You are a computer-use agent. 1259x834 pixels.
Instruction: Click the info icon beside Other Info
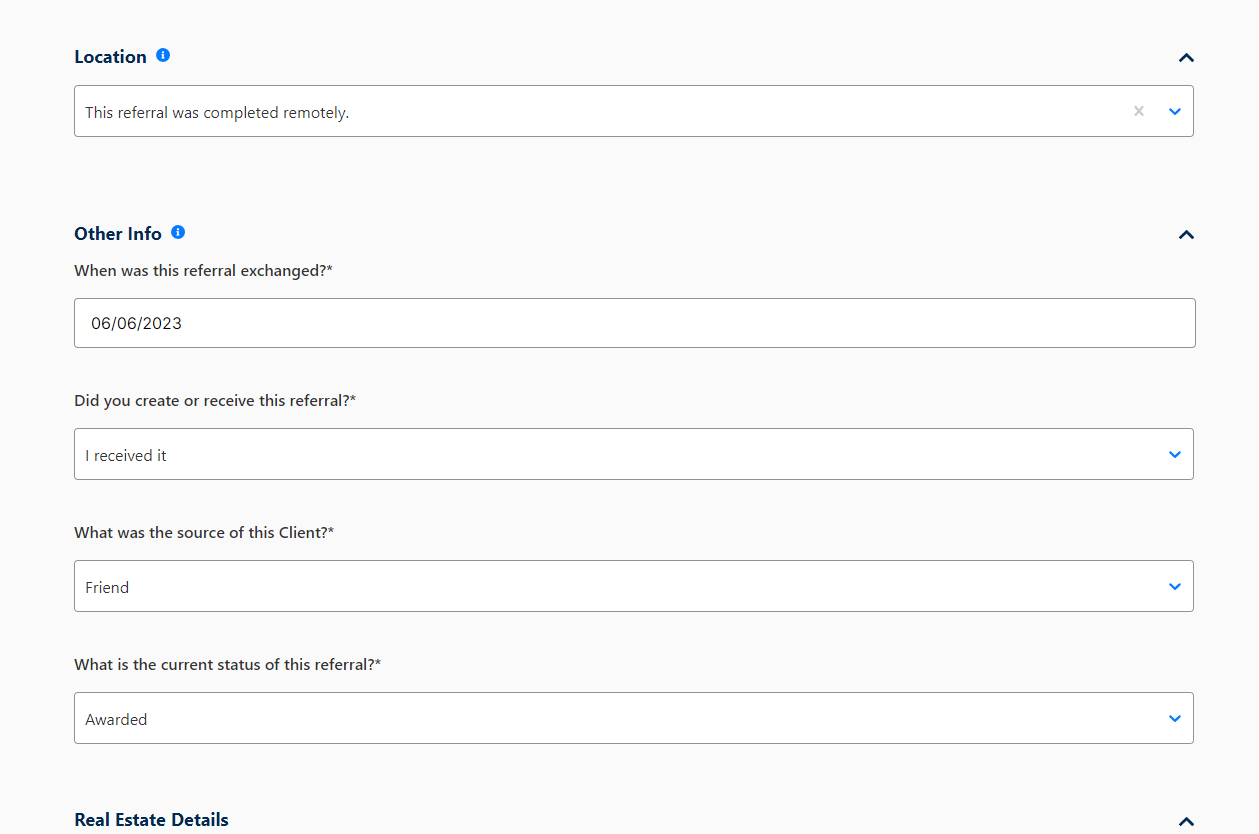click(178, 232)
